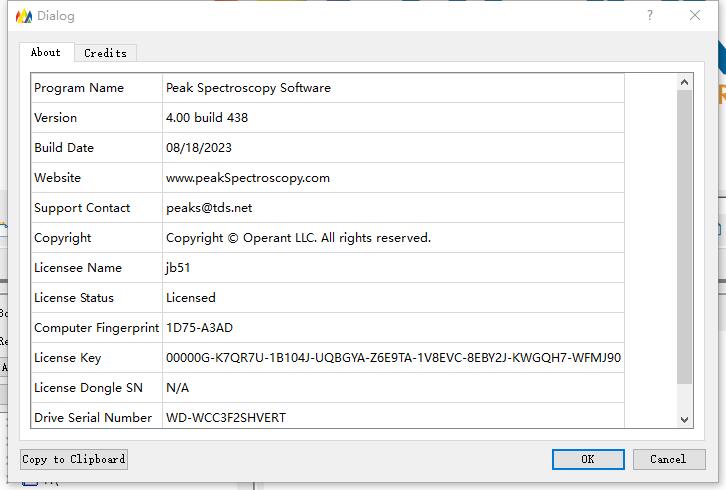The height and width of the screenshot is (490, 726).
Task: Switch to the Credits tab
Action: point(106,53)
